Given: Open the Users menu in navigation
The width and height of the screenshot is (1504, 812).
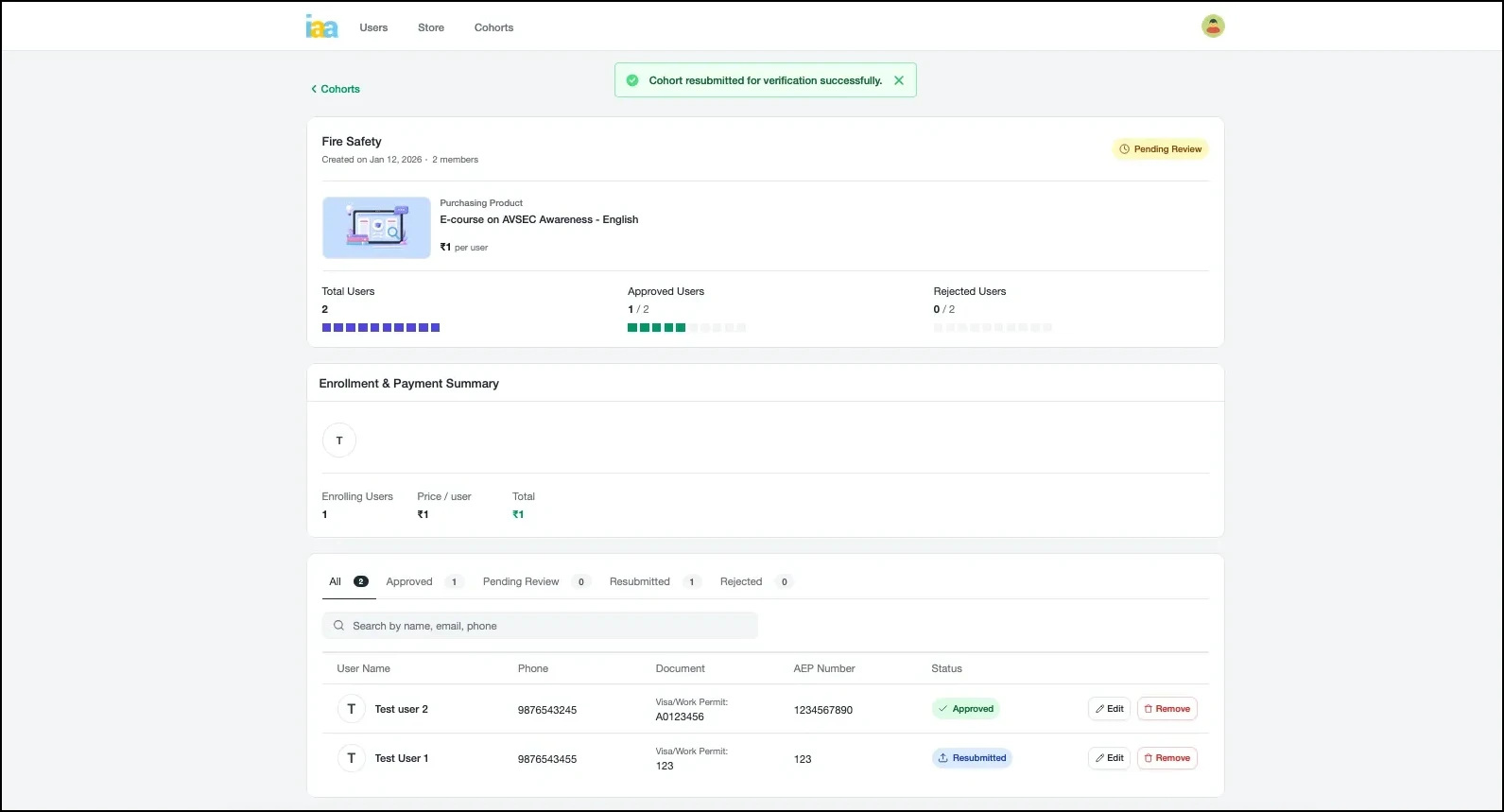Looking at the screenshot, I should (373, 27).
